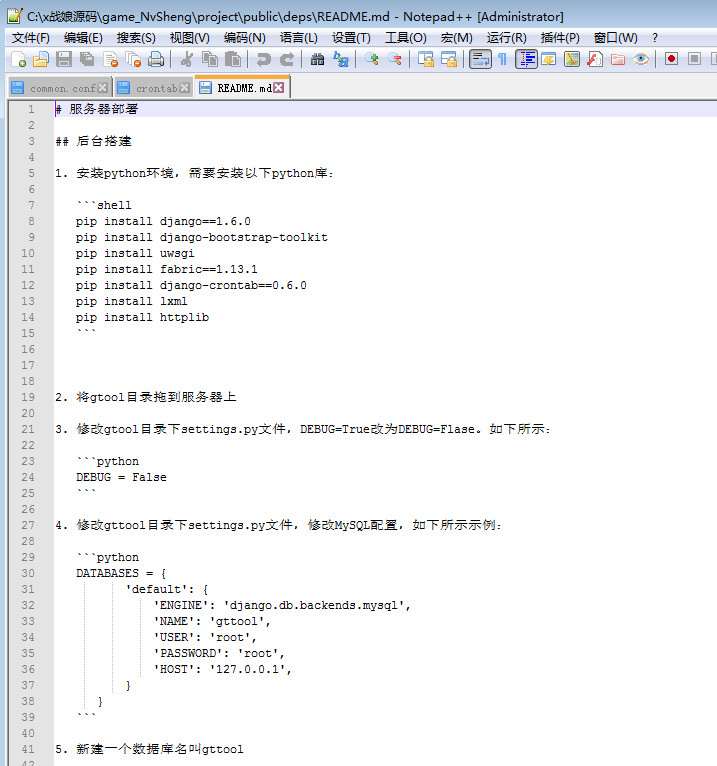
Task: Print the document with the printer icon
Action: pyautogui.click(x=156, y=60)
